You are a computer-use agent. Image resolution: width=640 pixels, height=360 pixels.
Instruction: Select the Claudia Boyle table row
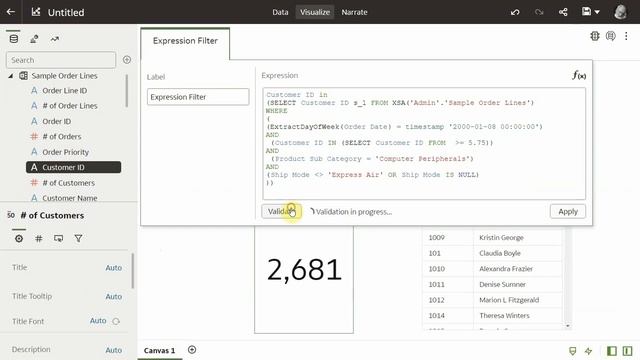pos(492,253)
